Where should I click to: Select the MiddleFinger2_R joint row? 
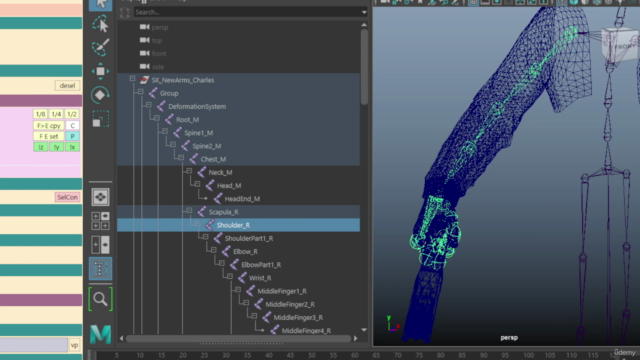[x=238, y=304]
